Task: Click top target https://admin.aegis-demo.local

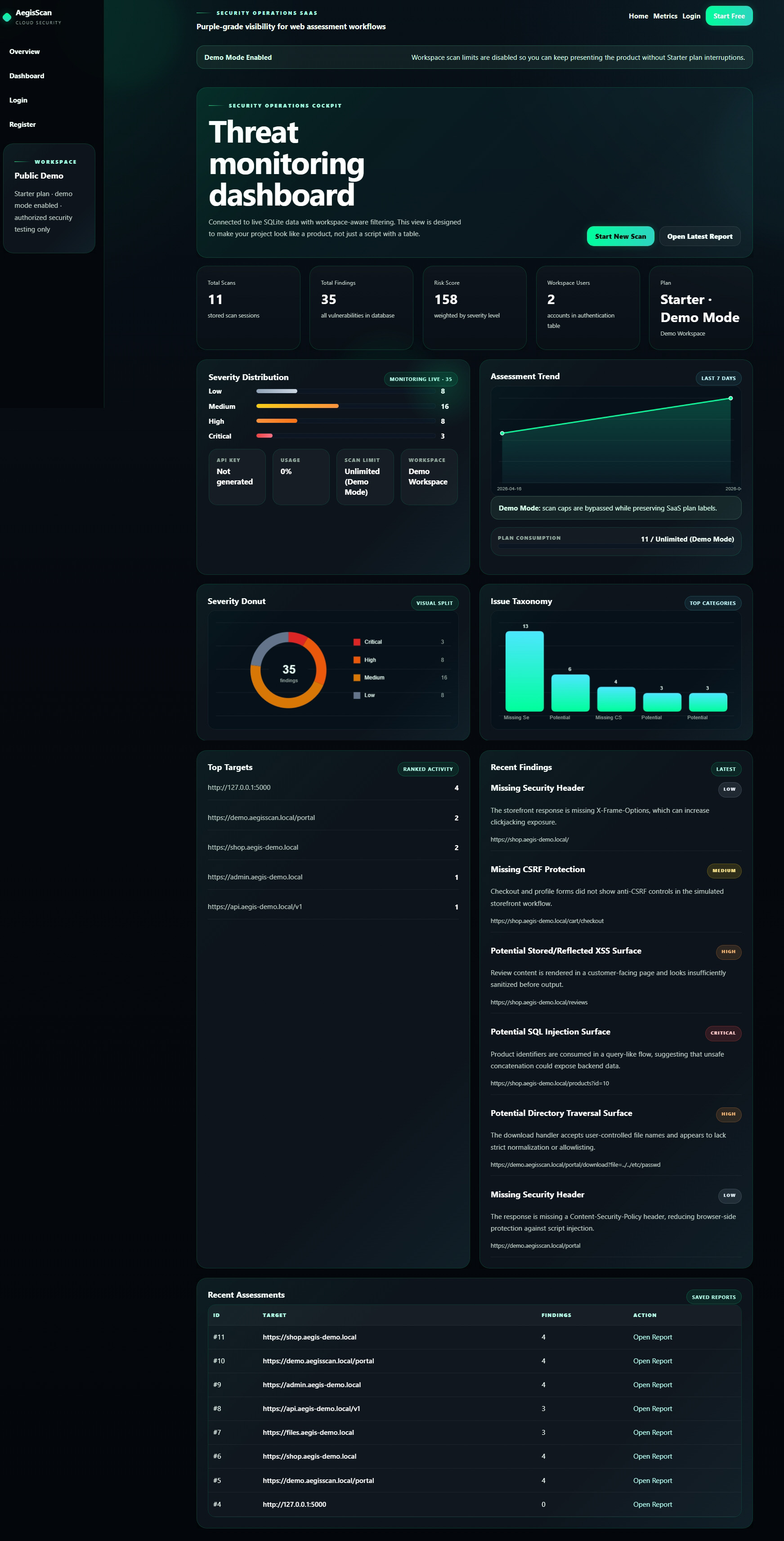Action: pos(255,877)
